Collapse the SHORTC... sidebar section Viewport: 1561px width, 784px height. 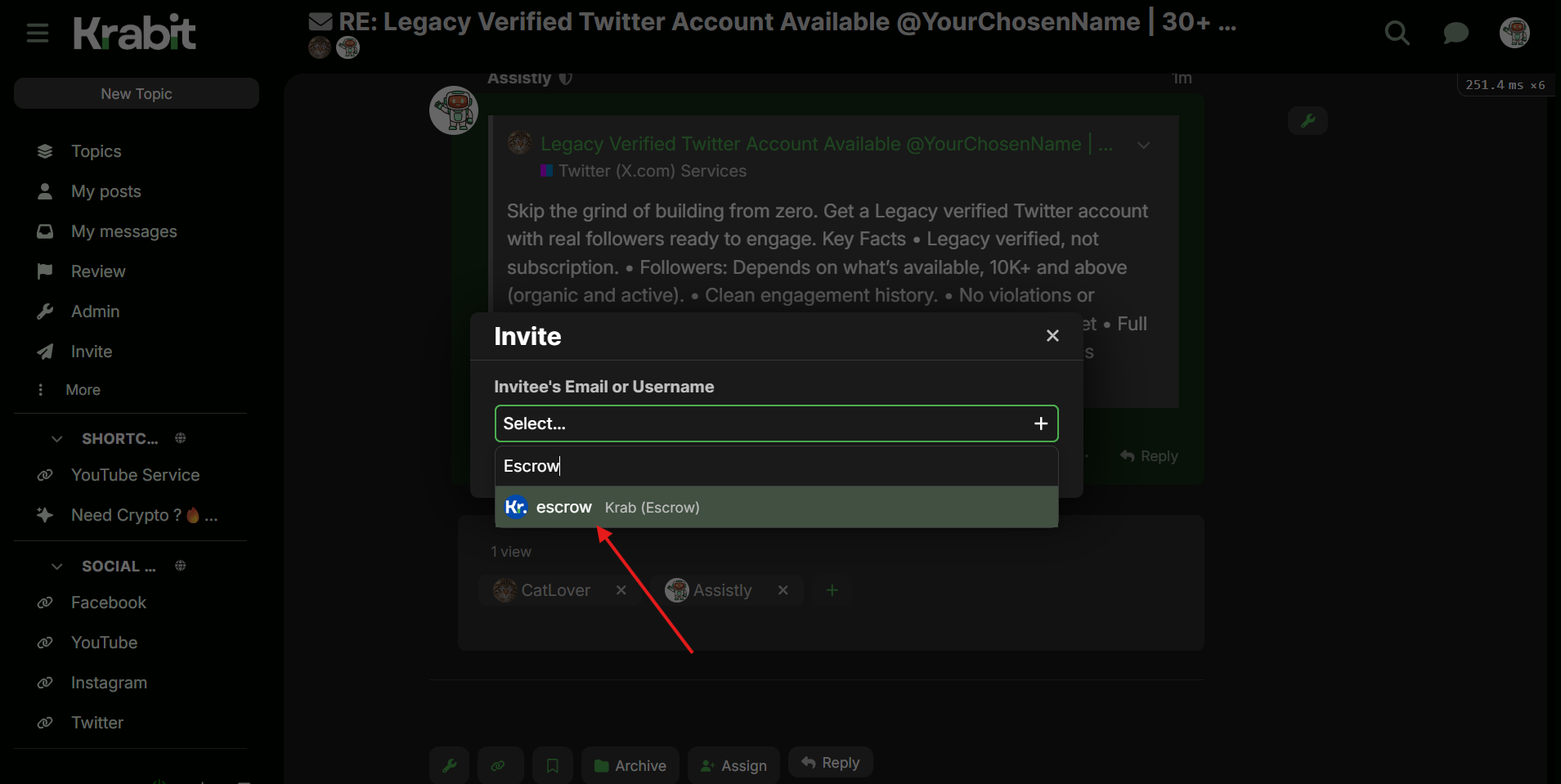[x=57, y=439]
